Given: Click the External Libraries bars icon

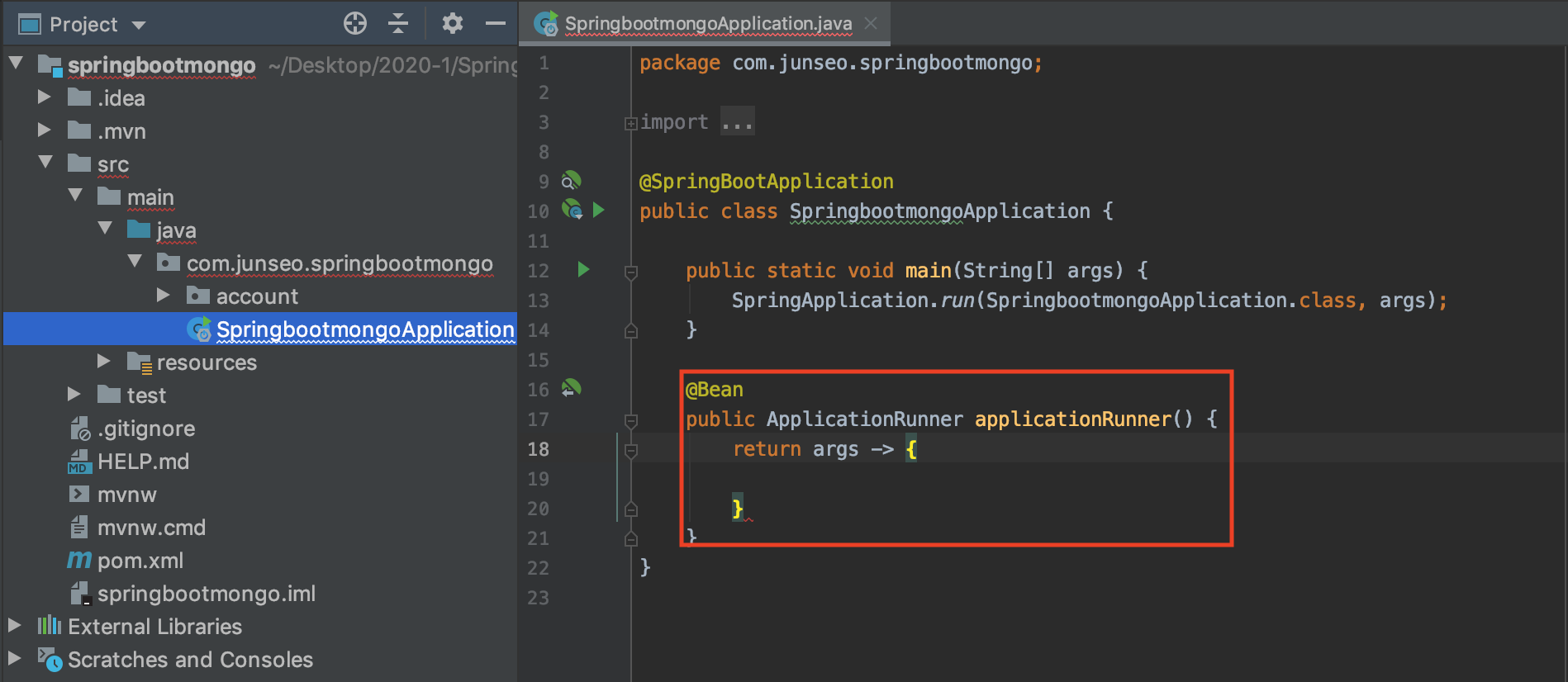Looking at the screenshot, I should pos(50,625).
